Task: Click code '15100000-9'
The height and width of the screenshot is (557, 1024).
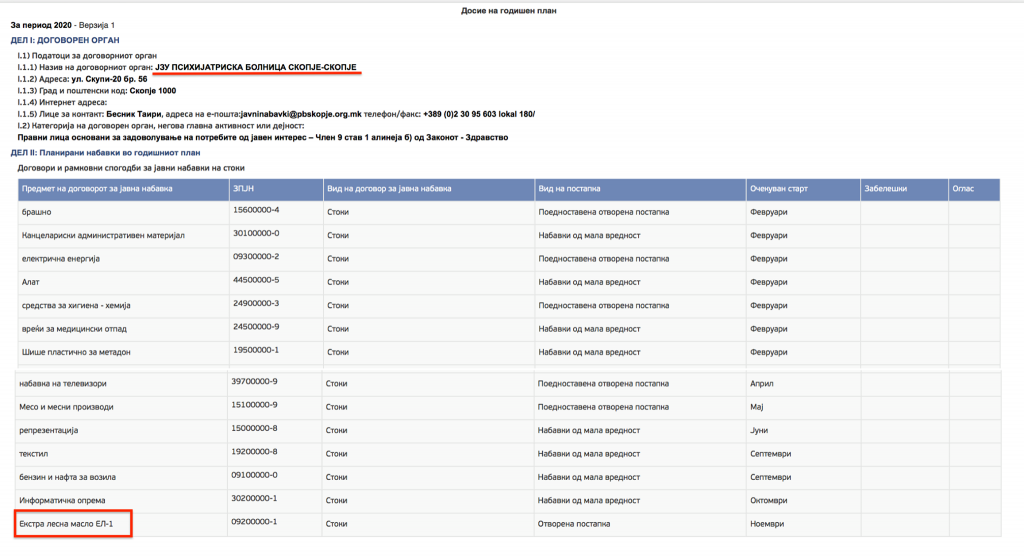Action: pos(254,405)
